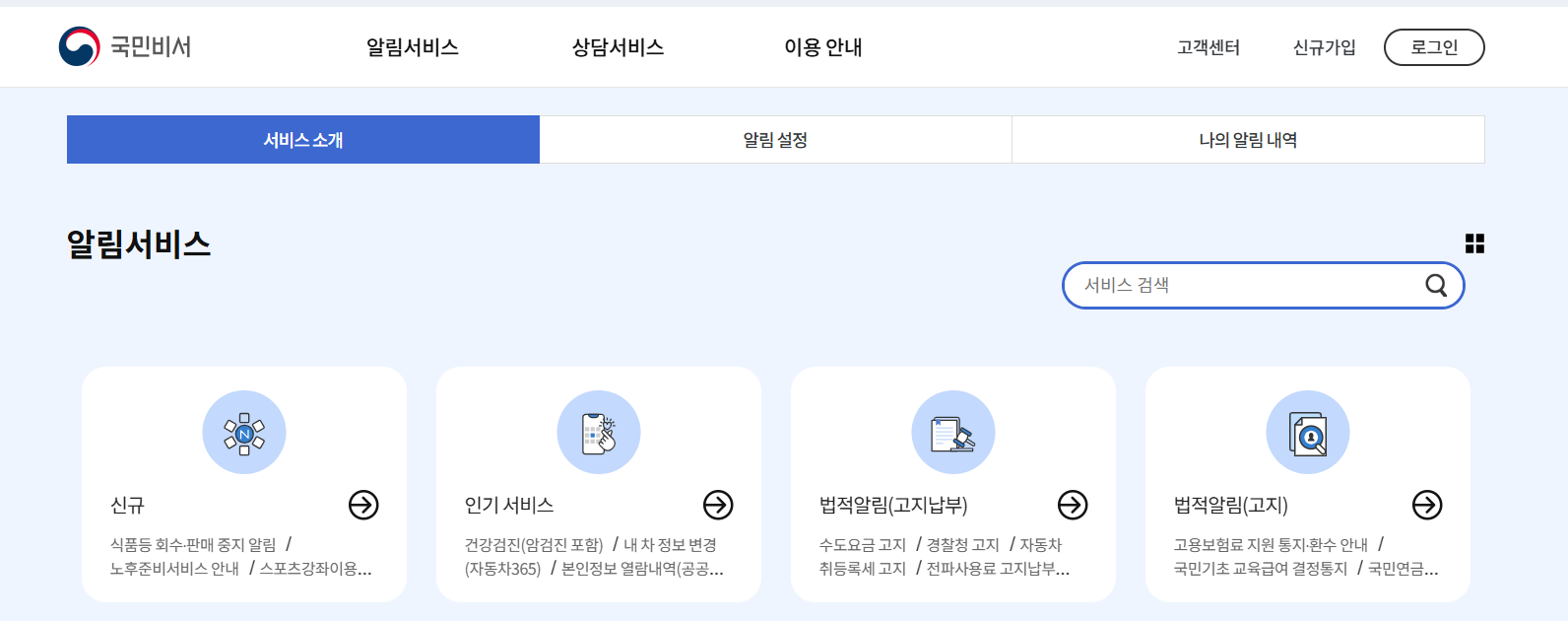This screenshot has height=621, width=1568.
Task: Select 취등록세 고지 text
Action: point(863,568)
